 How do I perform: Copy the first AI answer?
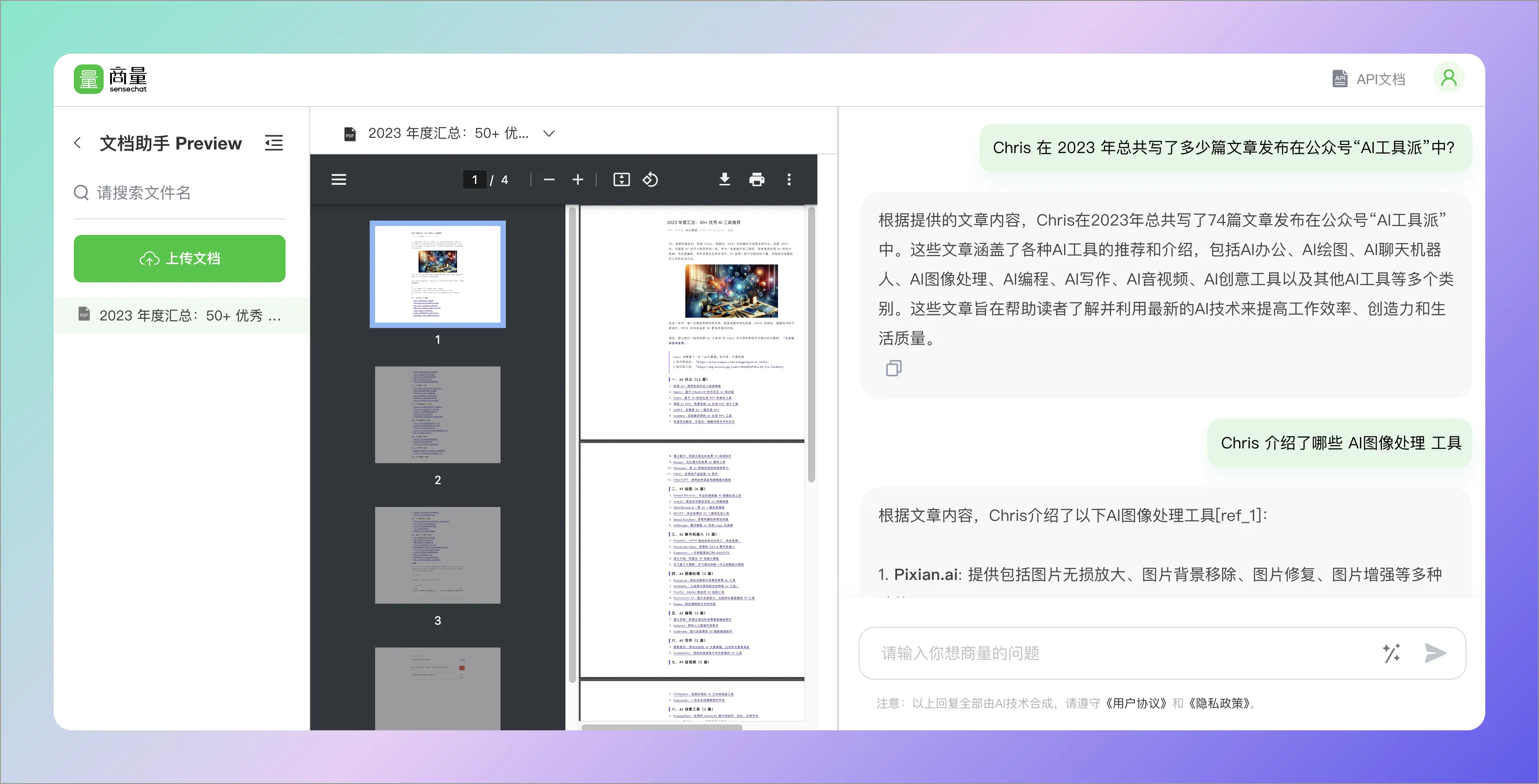894,368
